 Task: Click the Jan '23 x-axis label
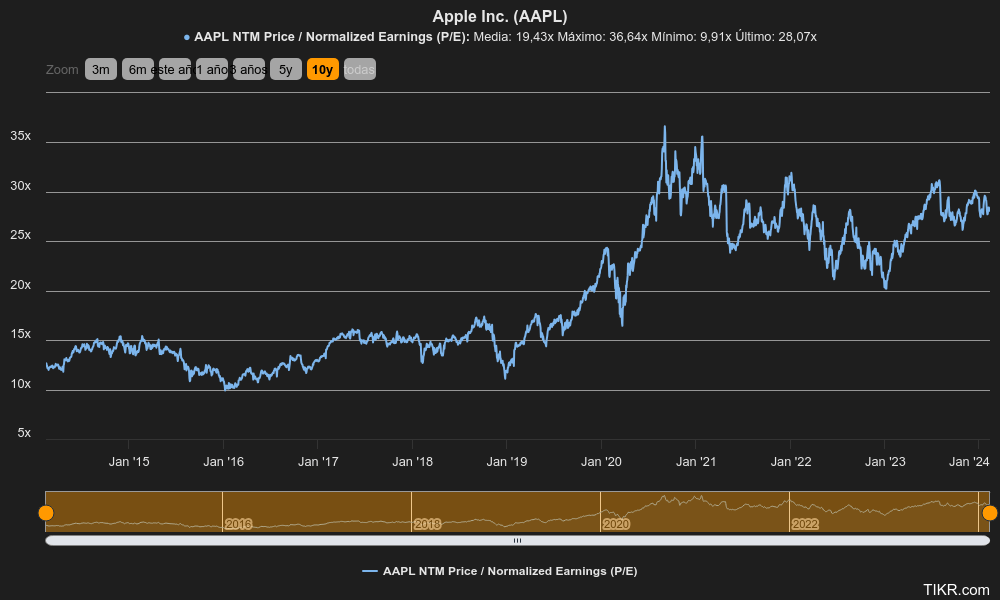point(885,462)
